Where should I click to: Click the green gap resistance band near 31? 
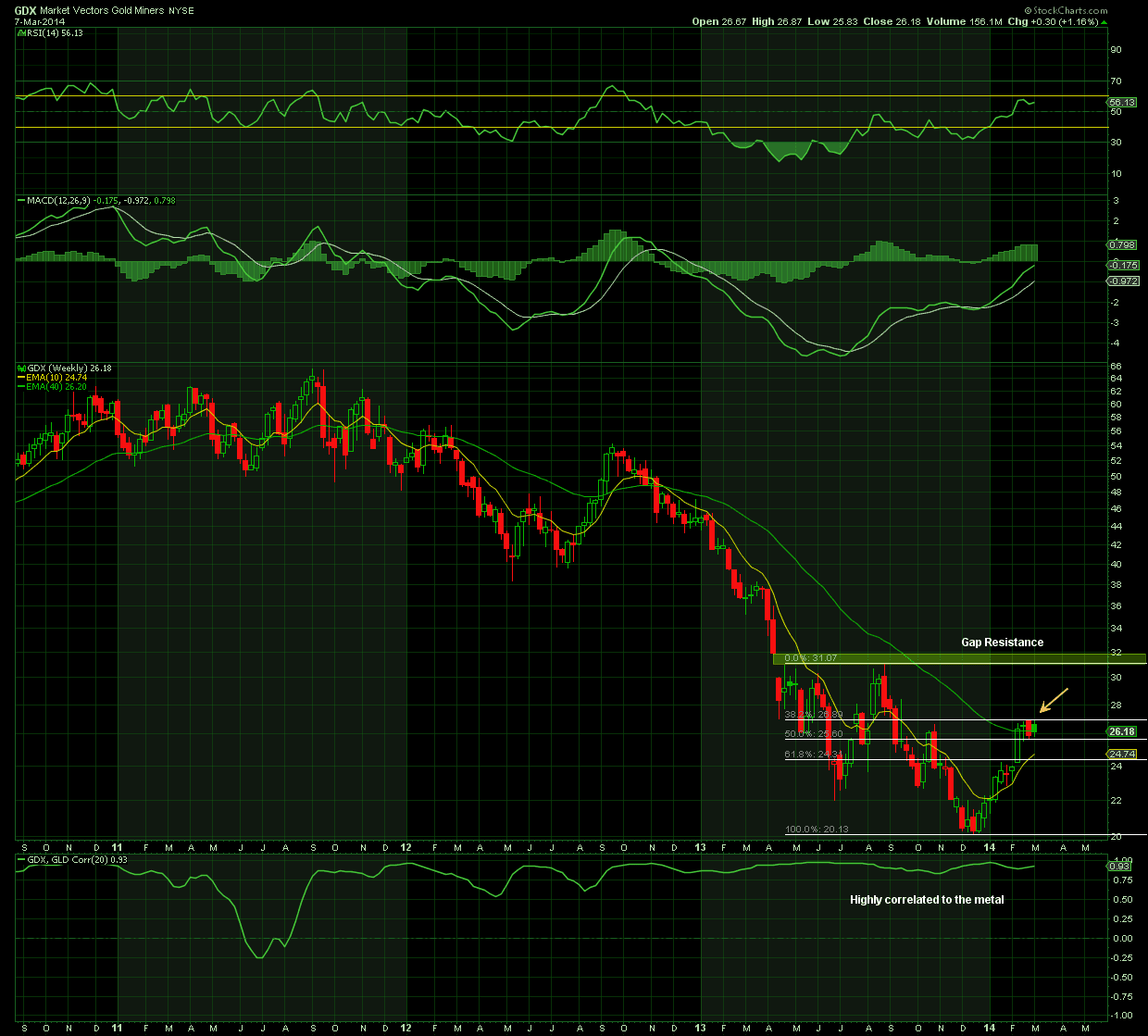tap(960, 658)
